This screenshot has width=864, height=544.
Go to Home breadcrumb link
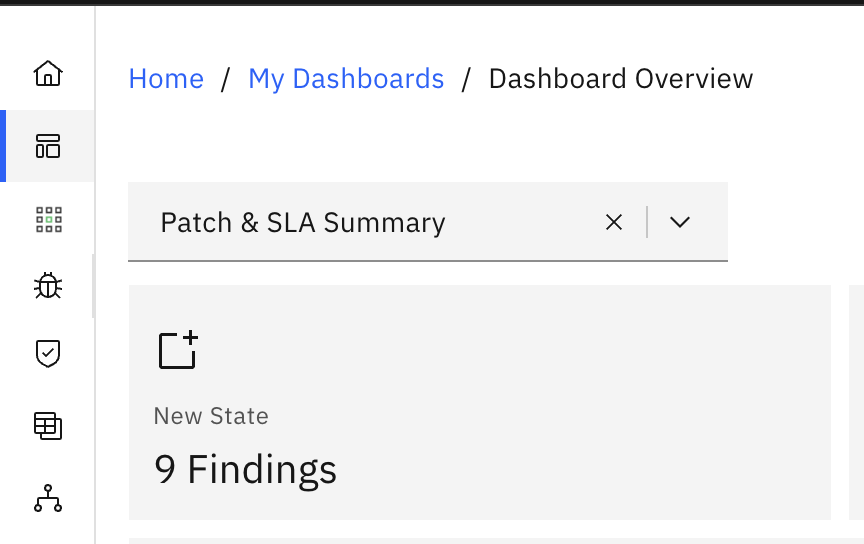pyautogui.click(x=166, y=79)
